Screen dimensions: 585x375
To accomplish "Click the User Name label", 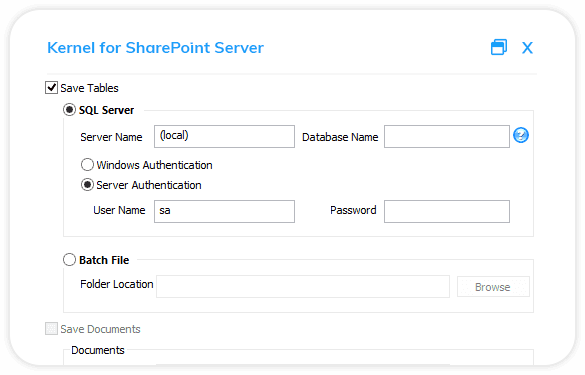I will (x=119, y=210).
